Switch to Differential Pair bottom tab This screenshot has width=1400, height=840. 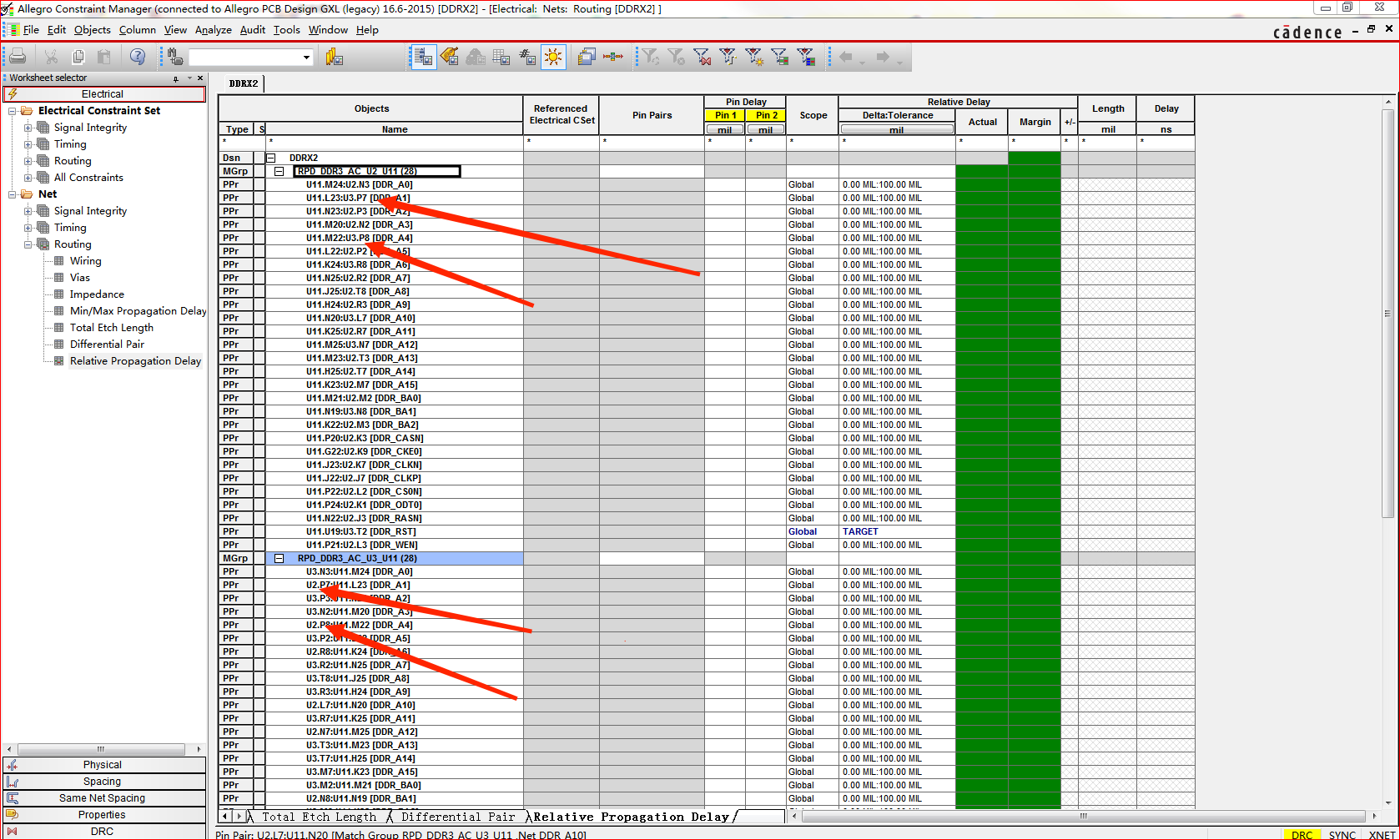point(458,817)
